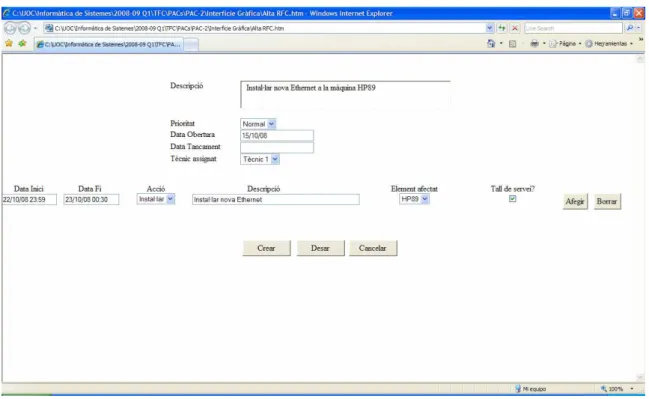
Task: Click the Descripció text area
Action: (x=345, y=94)
